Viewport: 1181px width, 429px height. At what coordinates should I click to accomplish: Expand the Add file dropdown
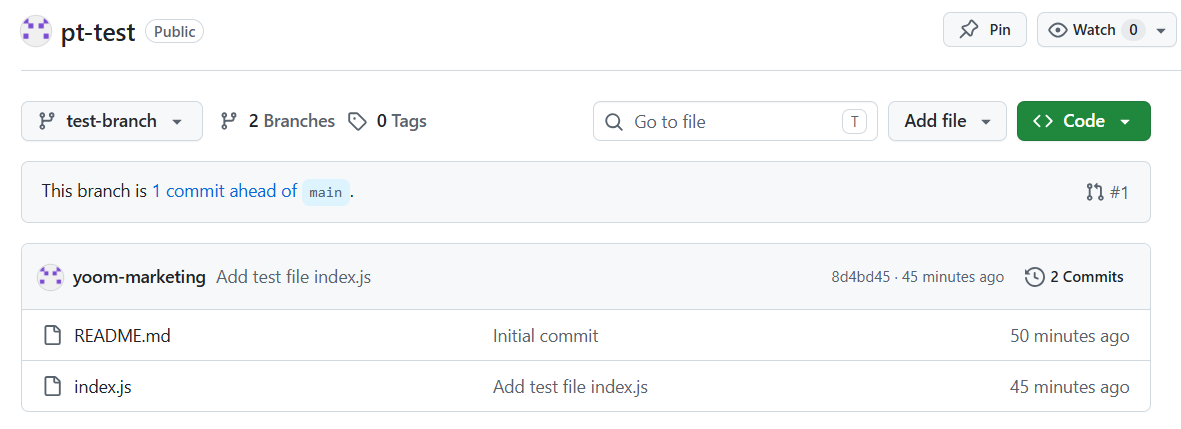(x=947, y=121)
